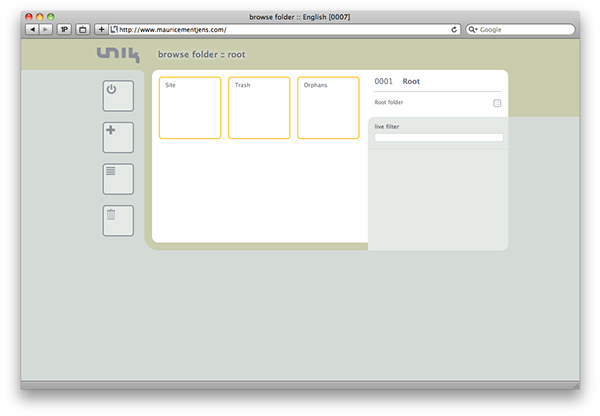The image size is (600, 416).
Task: Click the power/logout sidebar button
Action: (118, 96)
